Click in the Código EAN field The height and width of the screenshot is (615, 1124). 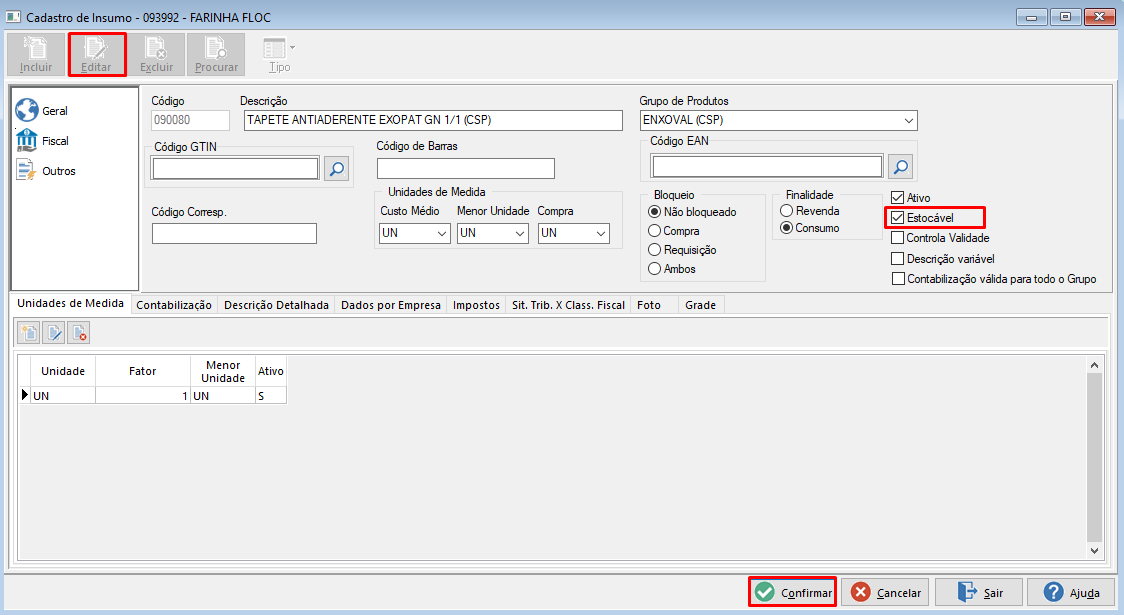pos(767,166)
